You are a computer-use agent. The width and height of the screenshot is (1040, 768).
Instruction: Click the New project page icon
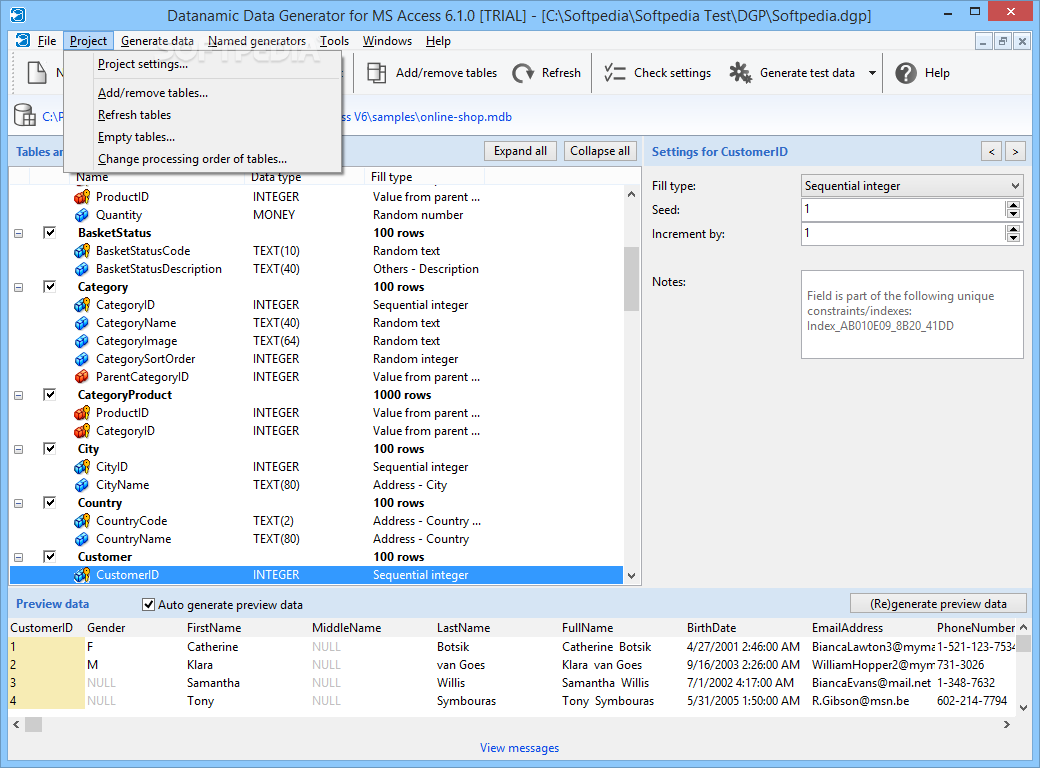point(36,72)
